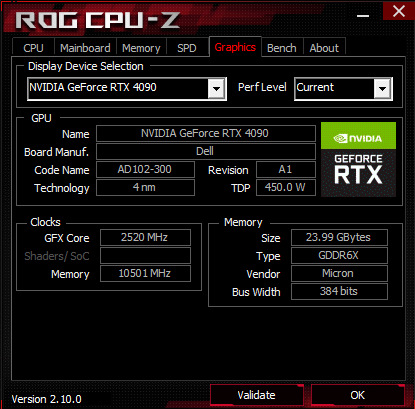
Task: Open the Perf Level dropdown arrow
Action: pyautogui.click(x=382, y=89)
